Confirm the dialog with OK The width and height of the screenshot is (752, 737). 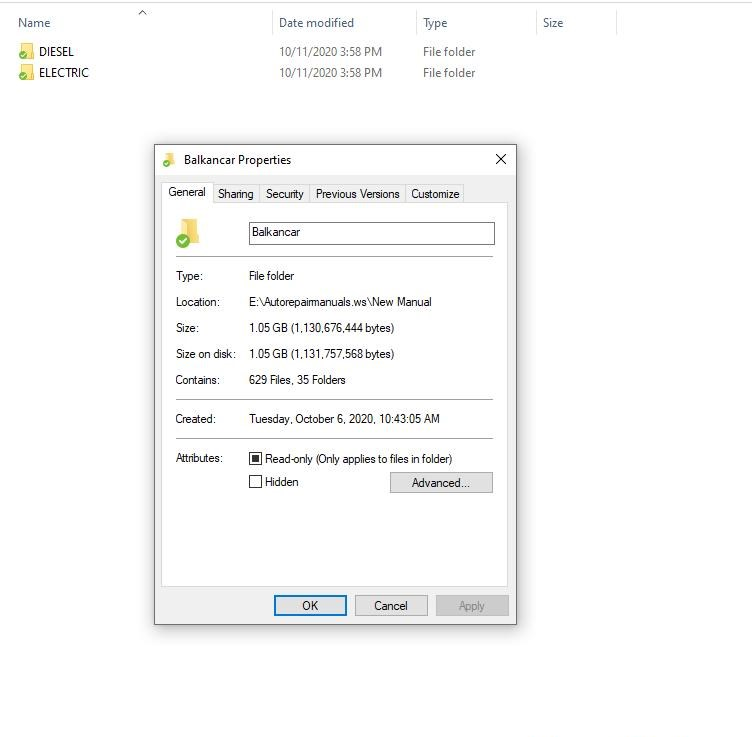click(310, 605)
